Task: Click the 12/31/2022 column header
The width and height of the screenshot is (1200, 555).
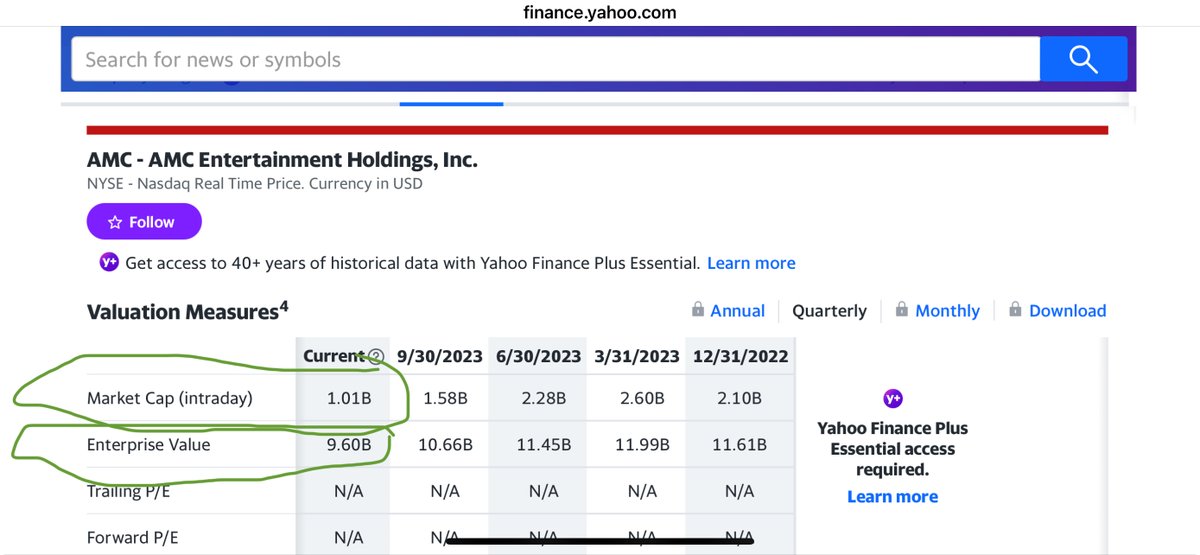Action: [739, 356]
